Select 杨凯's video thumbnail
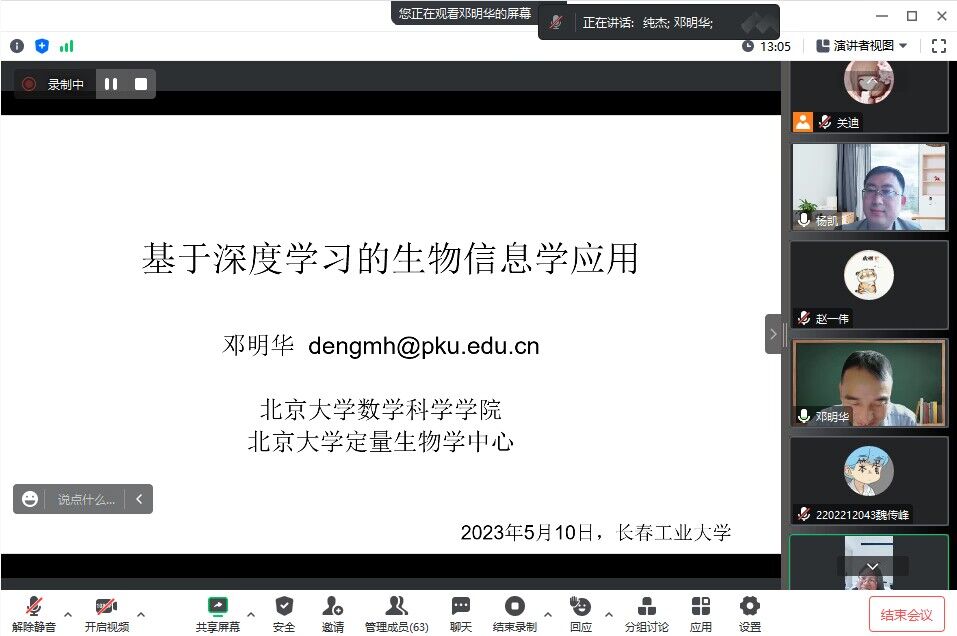957x636 pixels. click(868, 187)
